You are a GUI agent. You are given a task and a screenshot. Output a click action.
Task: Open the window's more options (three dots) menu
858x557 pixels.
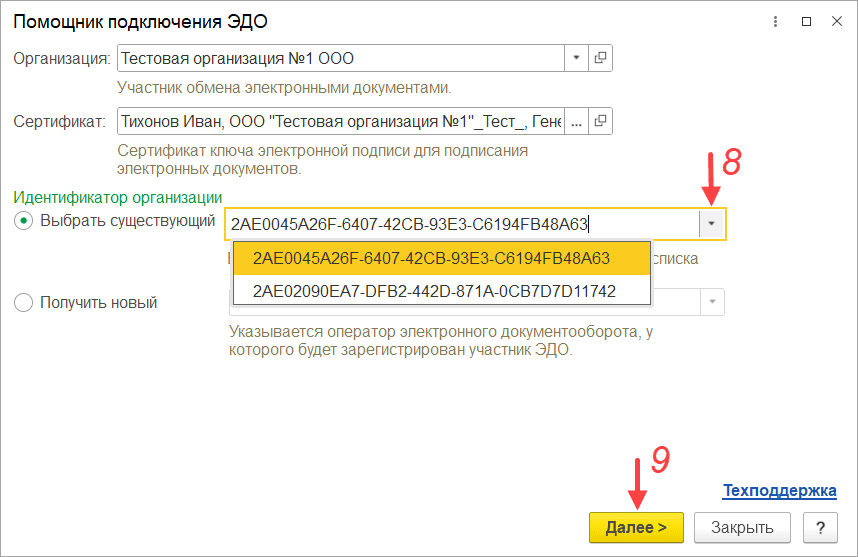[776, 21]
